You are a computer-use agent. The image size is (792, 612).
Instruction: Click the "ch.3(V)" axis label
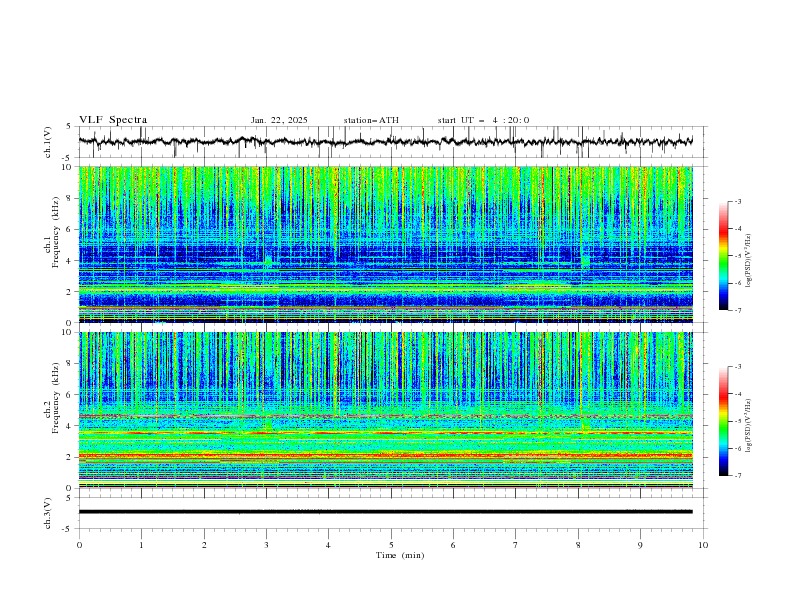(48, 513)
